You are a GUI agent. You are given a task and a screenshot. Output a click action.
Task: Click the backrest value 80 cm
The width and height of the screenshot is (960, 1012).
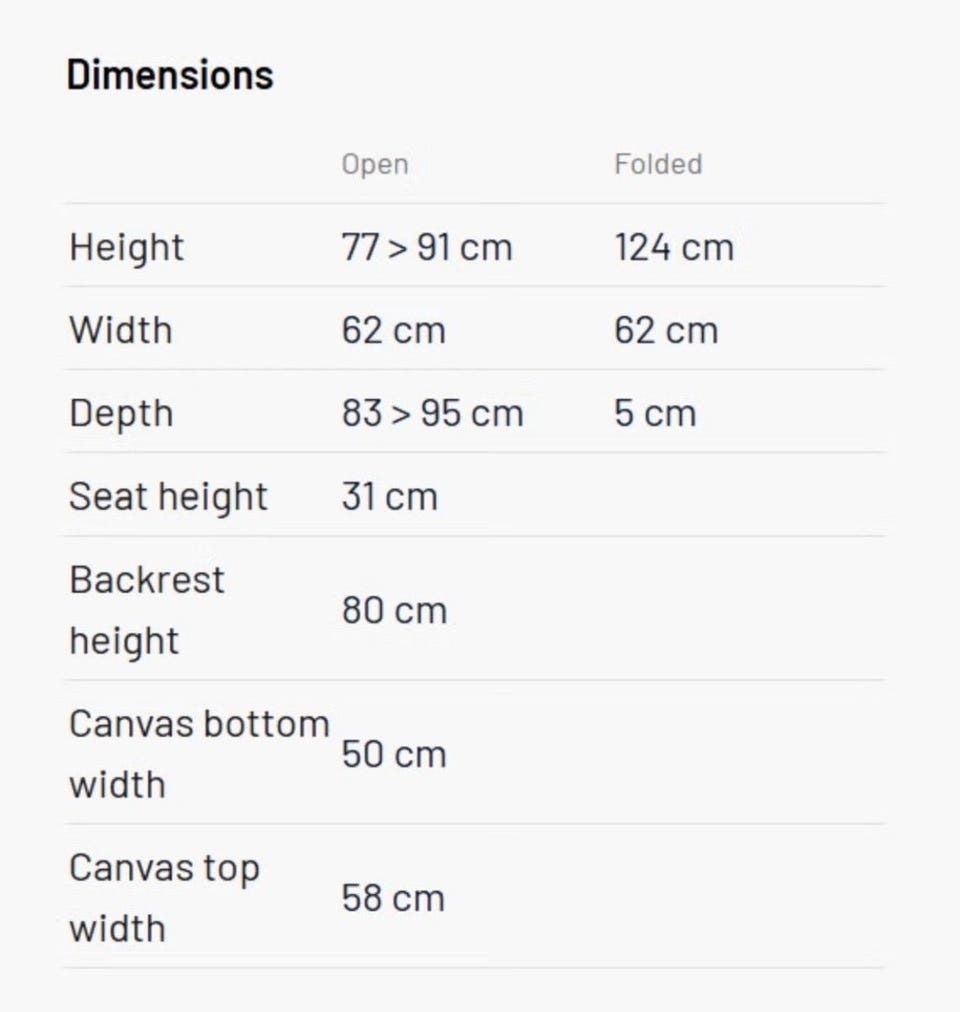coord(394,610)
